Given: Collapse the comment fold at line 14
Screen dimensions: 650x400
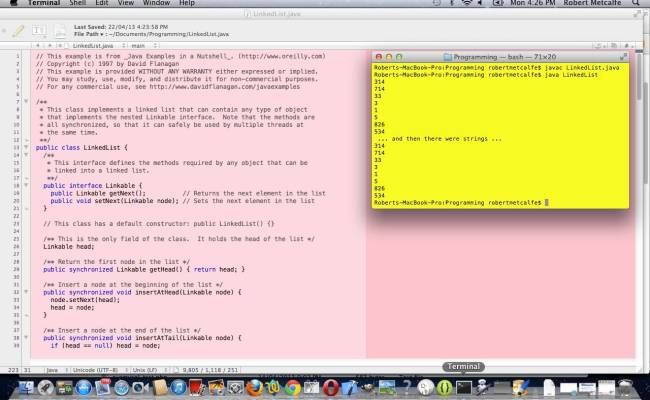Looking at the screenshot, I should [x=26, y=155].
